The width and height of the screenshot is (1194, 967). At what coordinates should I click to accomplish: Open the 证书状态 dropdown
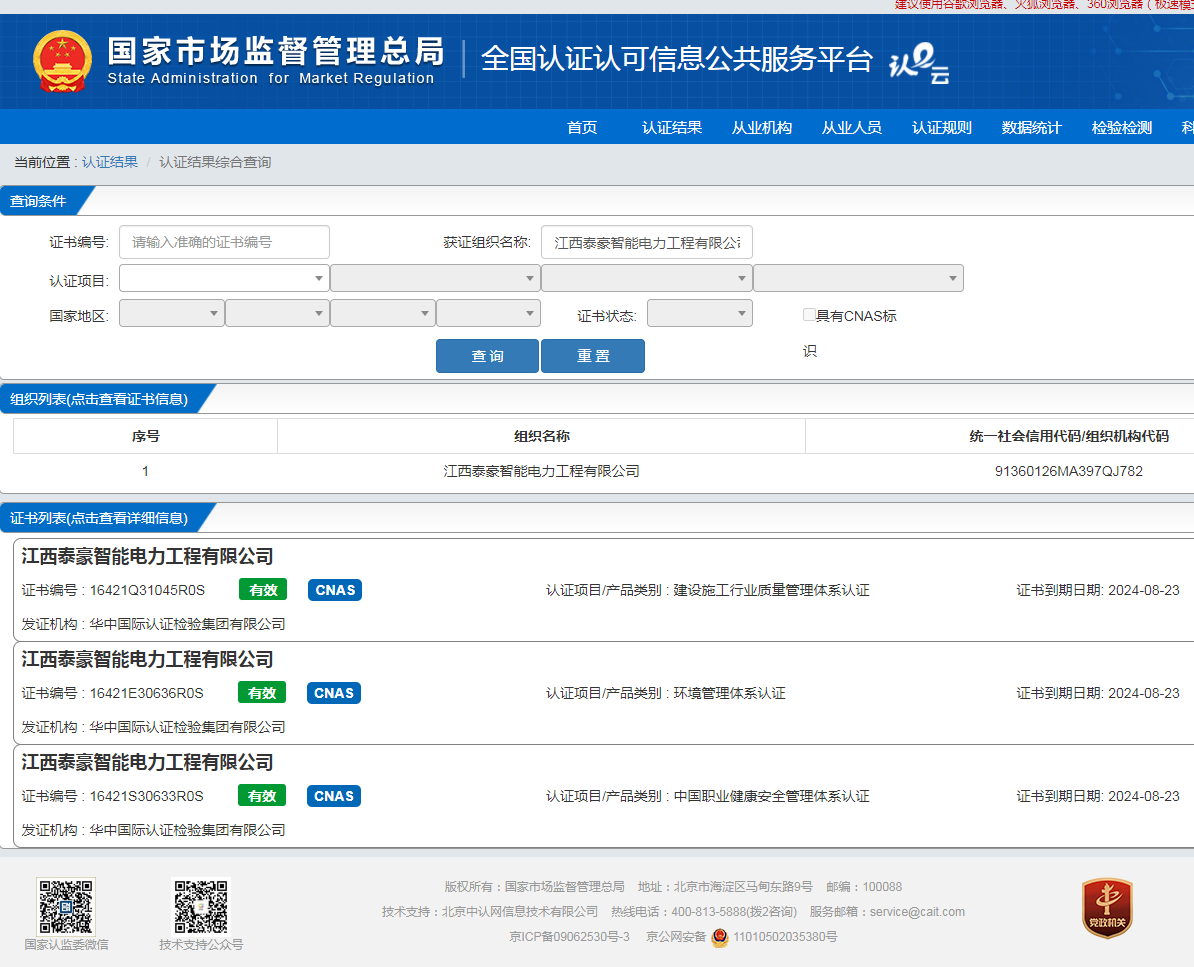699,313
